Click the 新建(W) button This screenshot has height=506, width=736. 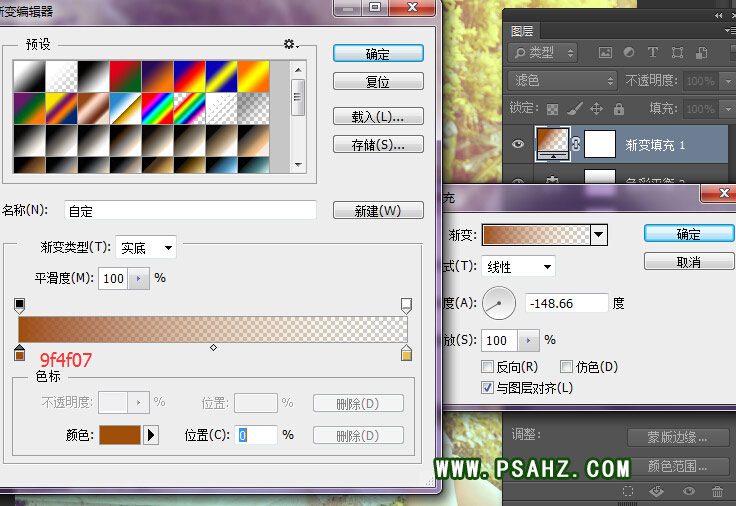(378, 210)
